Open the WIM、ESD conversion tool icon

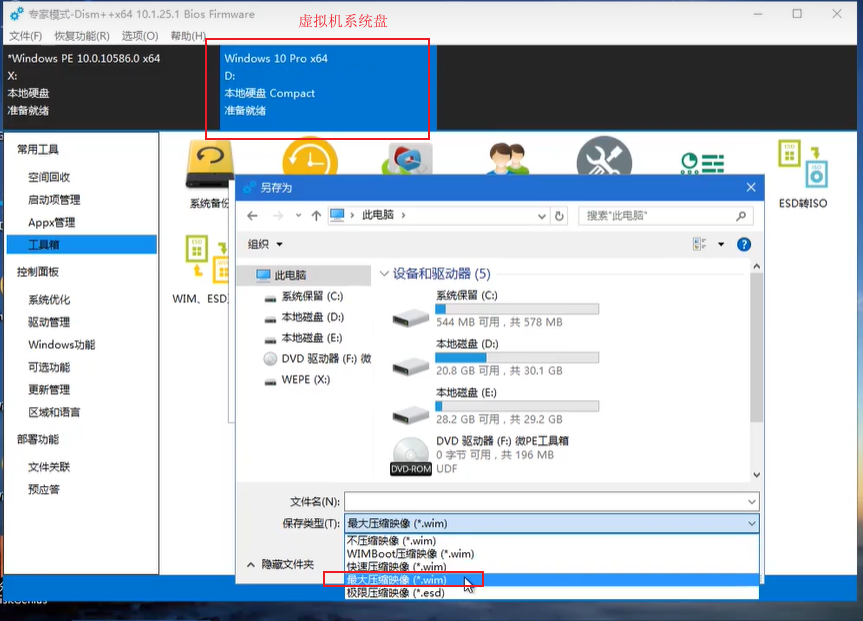207,257
